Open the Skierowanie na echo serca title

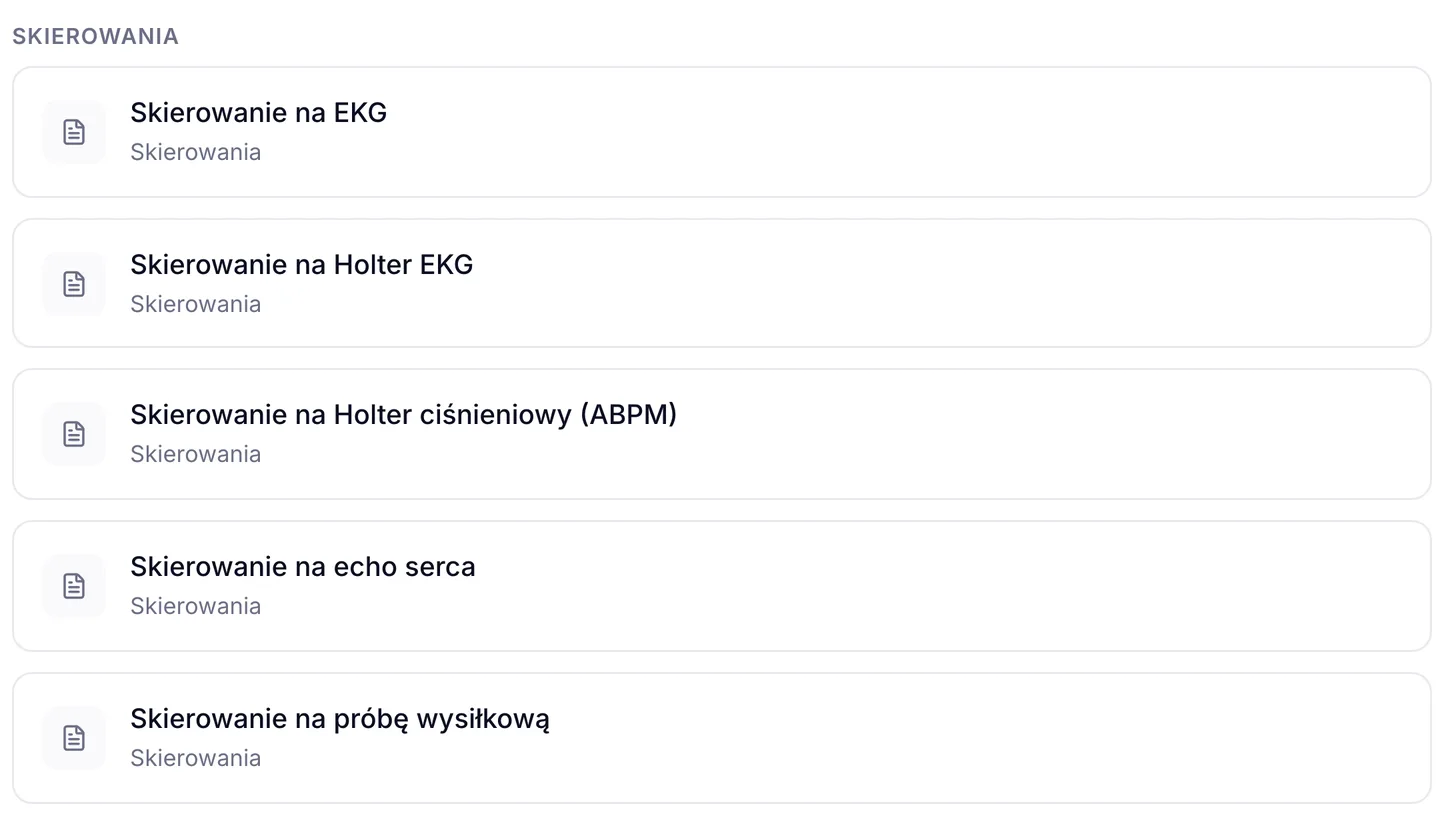click(x=302, y=567)
